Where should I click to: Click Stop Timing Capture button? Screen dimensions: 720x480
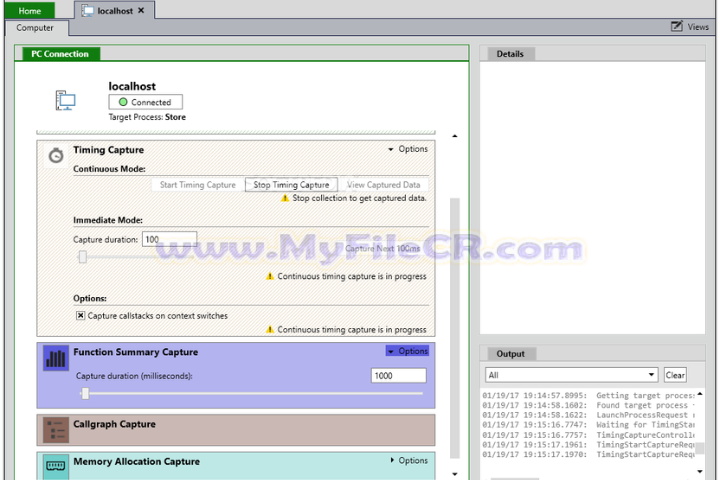click(x=292, y=185)
